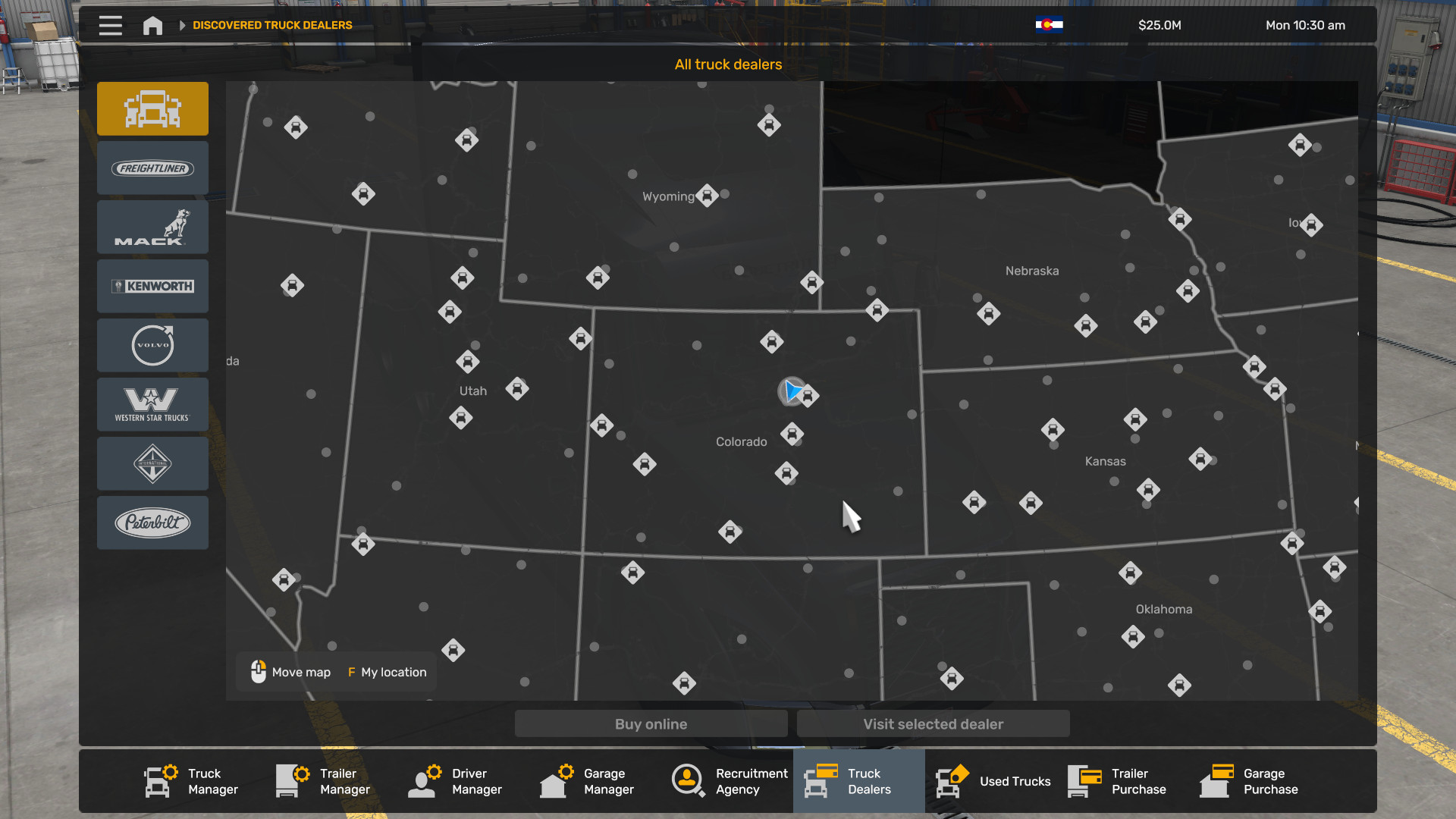The width and height of the screenshot is (1456, 819).
Task: Click the Colorado flag icon in top bar
Action: pos(1049,25)
